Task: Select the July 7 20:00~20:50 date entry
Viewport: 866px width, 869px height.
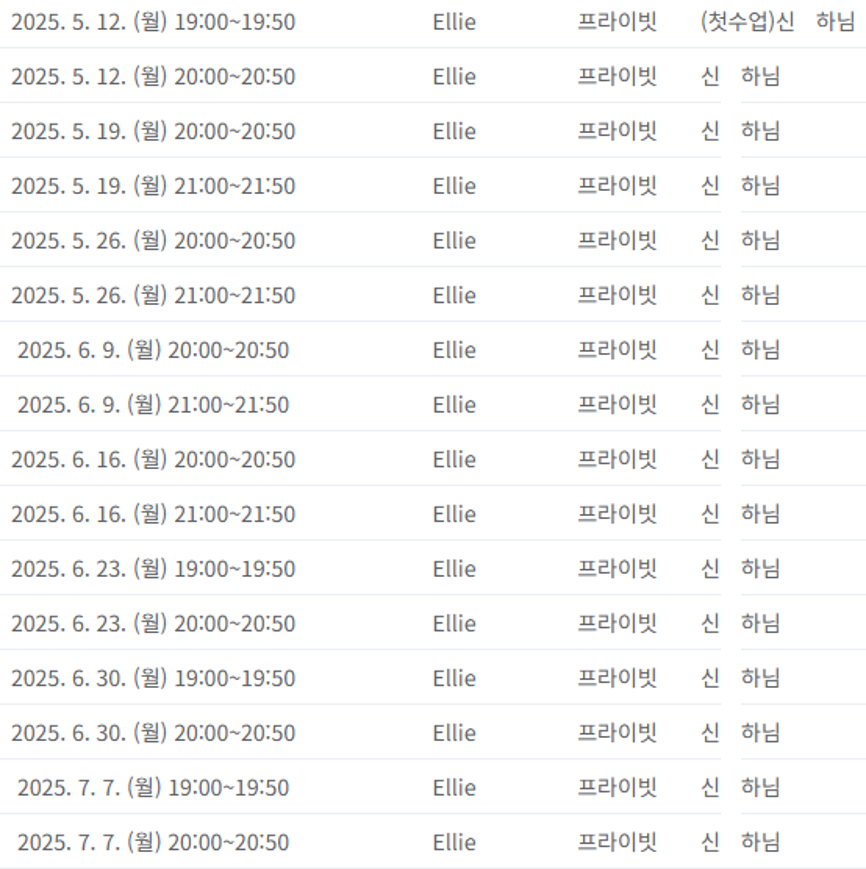Action: coord(153,842)
